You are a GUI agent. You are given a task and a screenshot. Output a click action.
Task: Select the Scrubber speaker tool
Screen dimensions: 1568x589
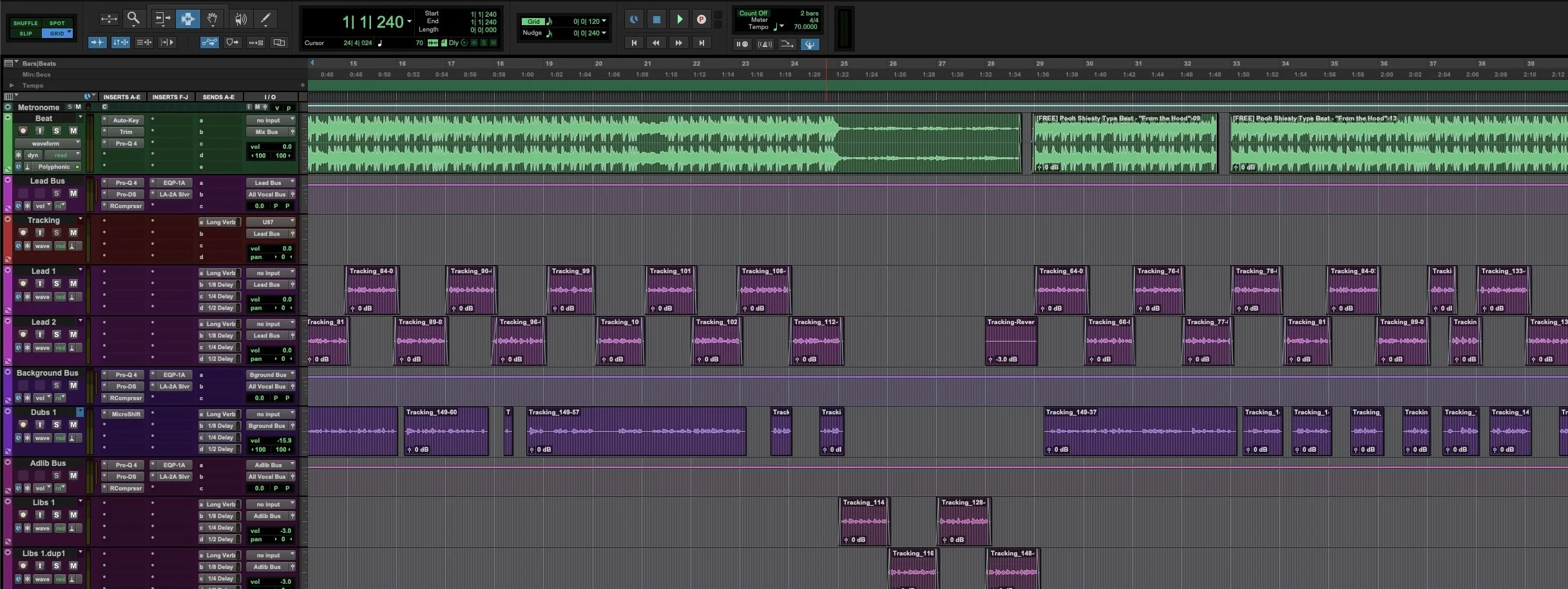[240, 19]
